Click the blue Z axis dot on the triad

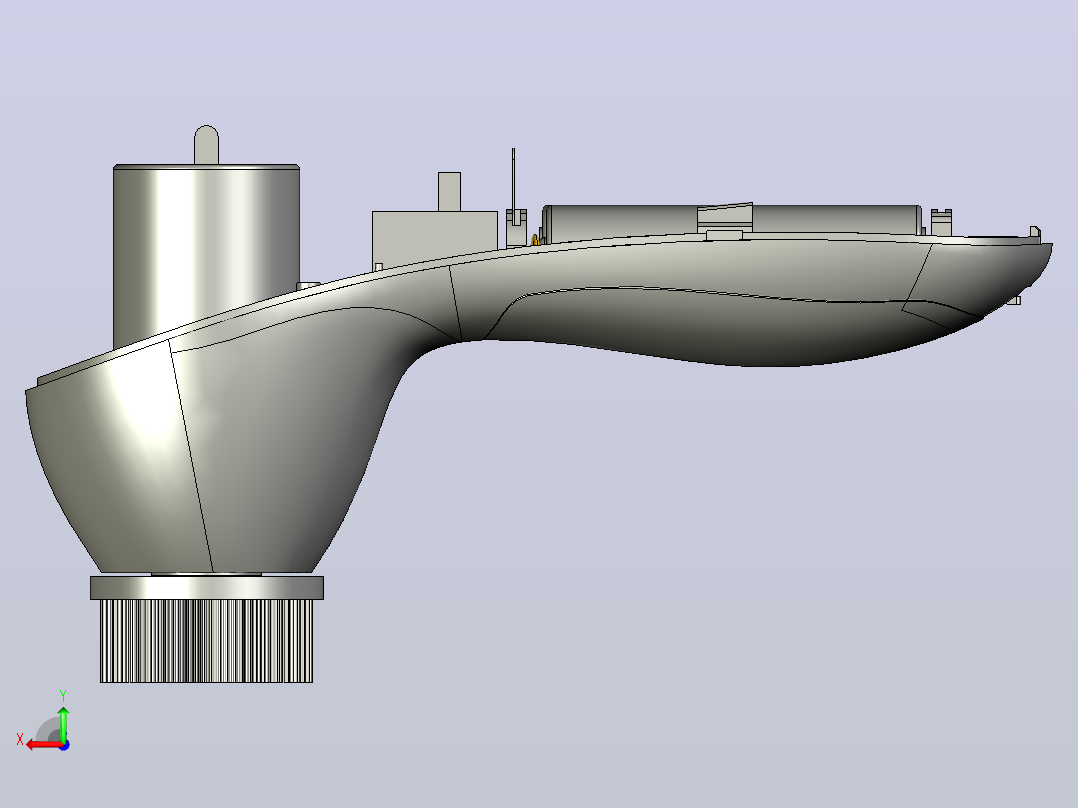point(65,745)
